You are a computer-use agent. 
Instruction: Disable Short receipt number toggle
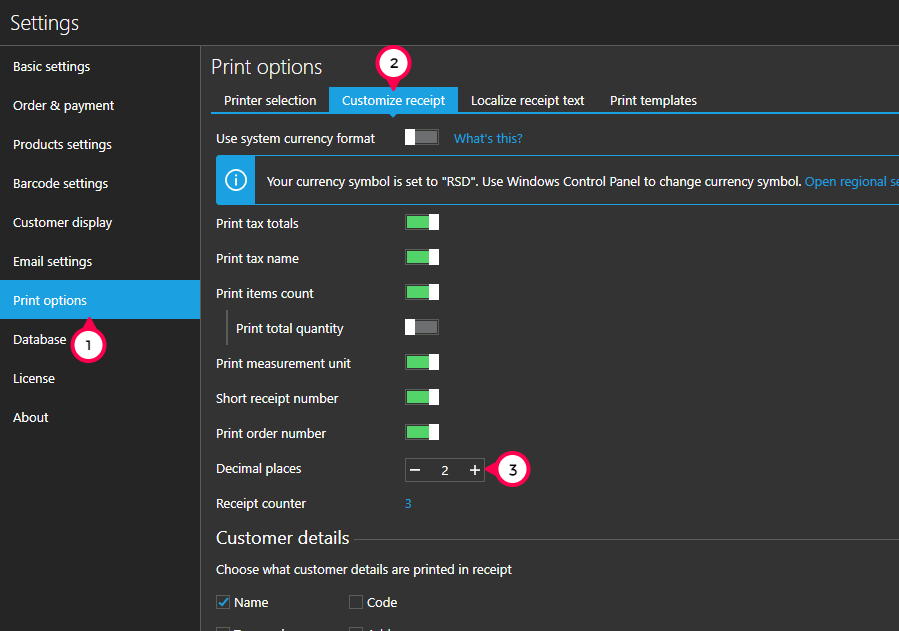pyautogui.click(x=421, y=397)
